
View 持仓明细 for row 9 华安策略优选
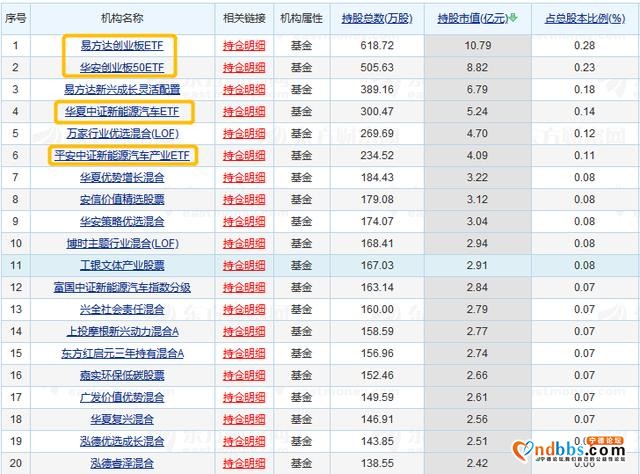point(244,222)
